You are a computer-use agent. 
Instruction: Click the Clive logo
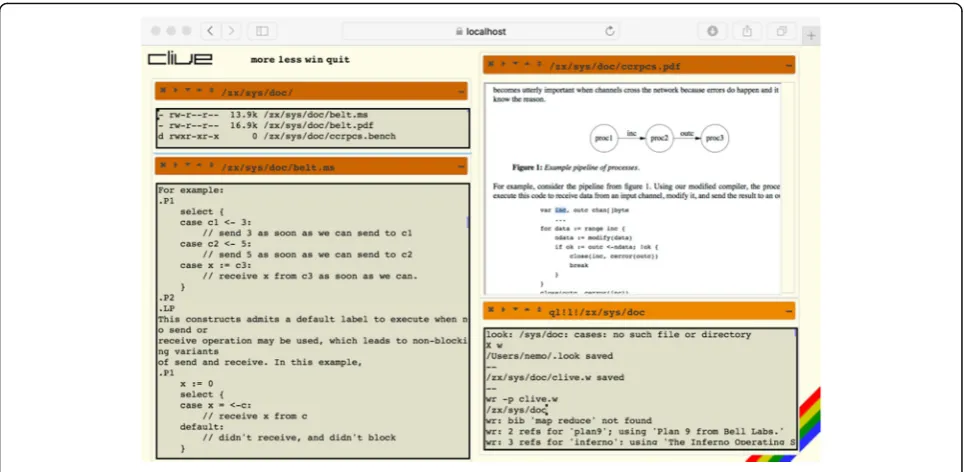click(180, 59)
